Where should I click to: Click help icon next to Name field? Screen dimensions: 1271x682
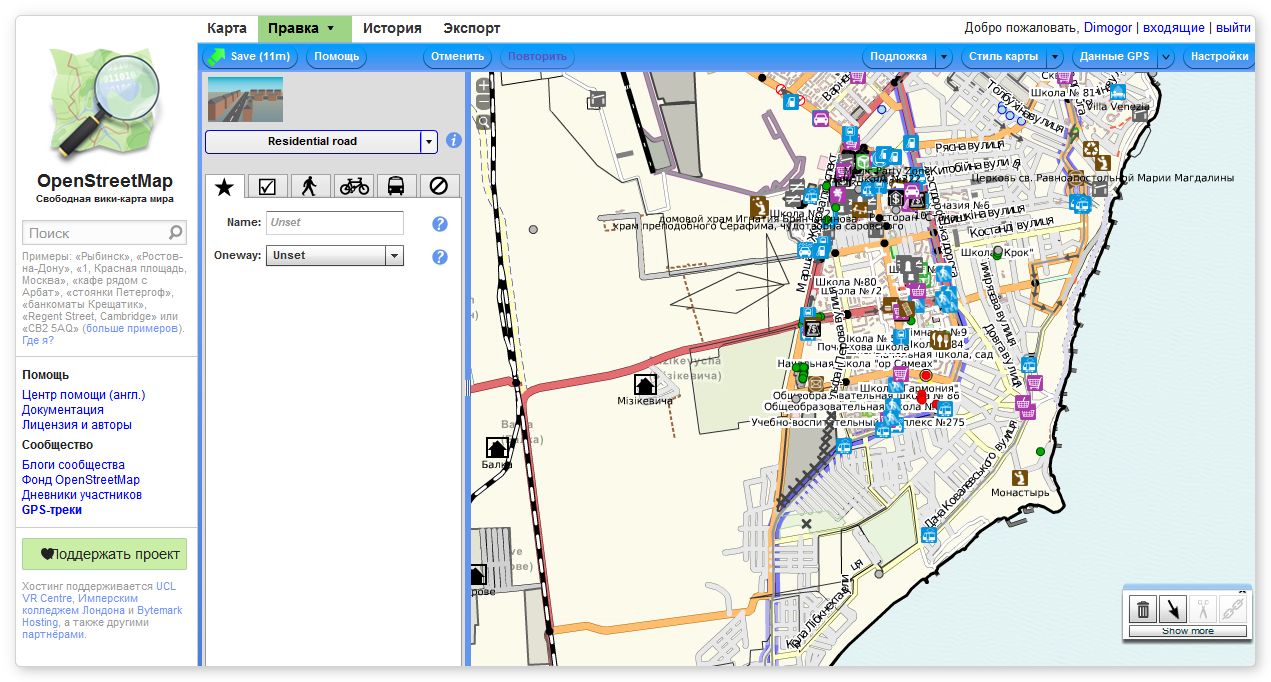point(439,223)
